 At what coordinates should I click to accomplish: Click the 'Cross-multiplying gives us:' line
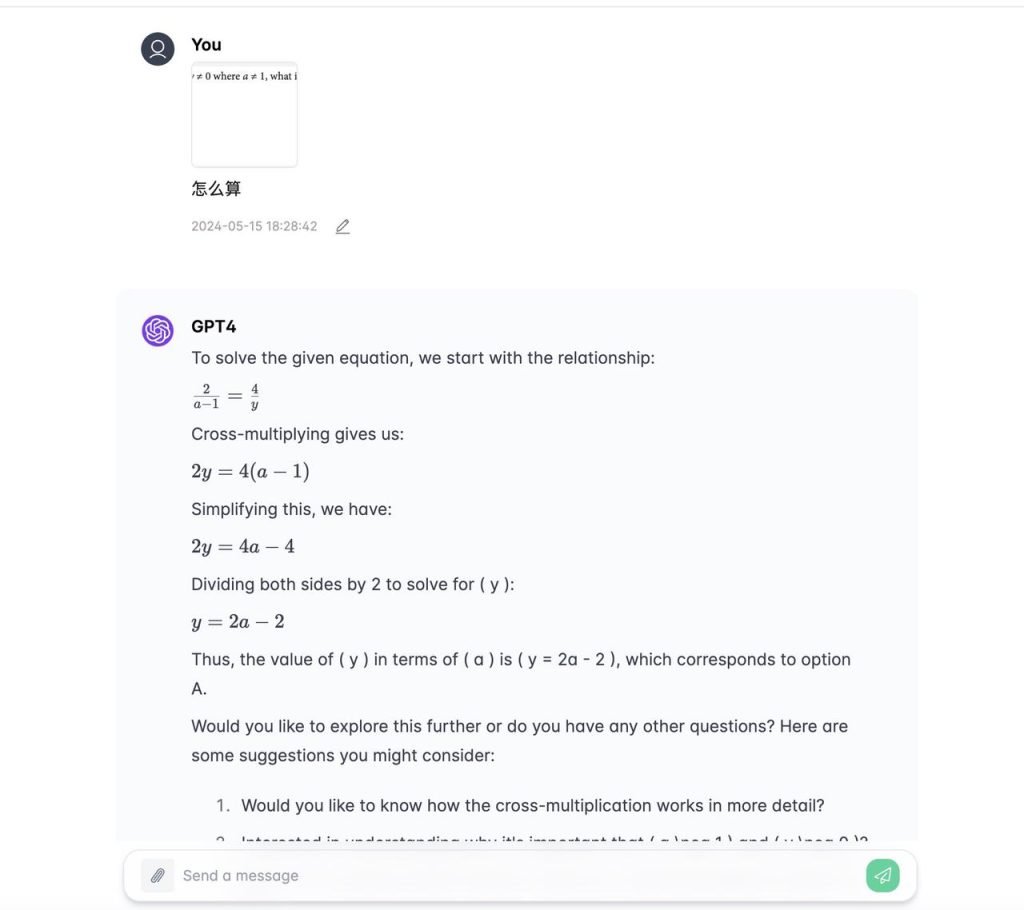pyautogui.click(x=297, y=434)
